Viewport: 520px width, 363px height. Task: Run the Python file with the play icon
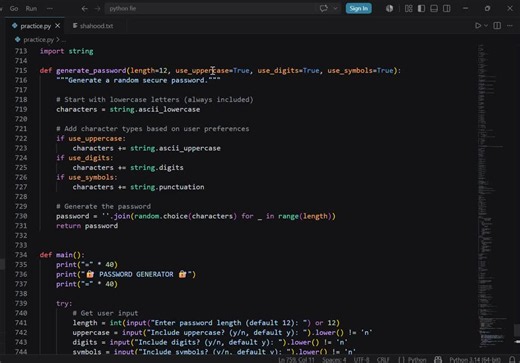pos(478,26)
